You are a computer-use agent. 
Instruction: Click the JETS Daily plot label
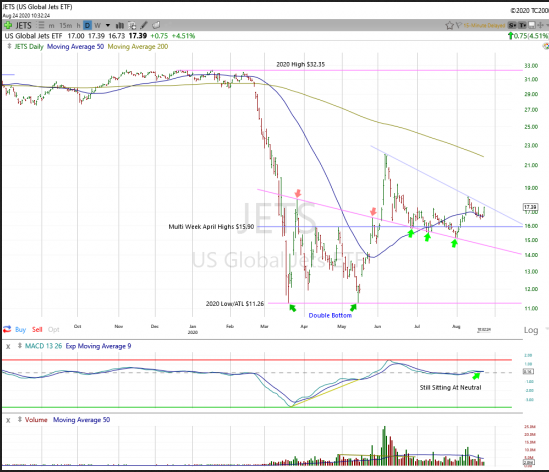(29, 47)
